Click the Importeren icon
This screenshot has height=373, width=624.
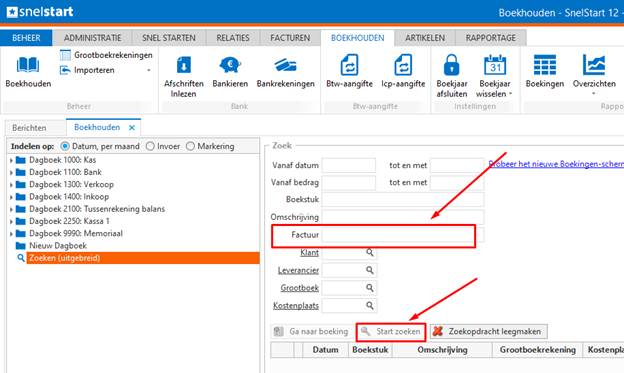tap(65, 70)
